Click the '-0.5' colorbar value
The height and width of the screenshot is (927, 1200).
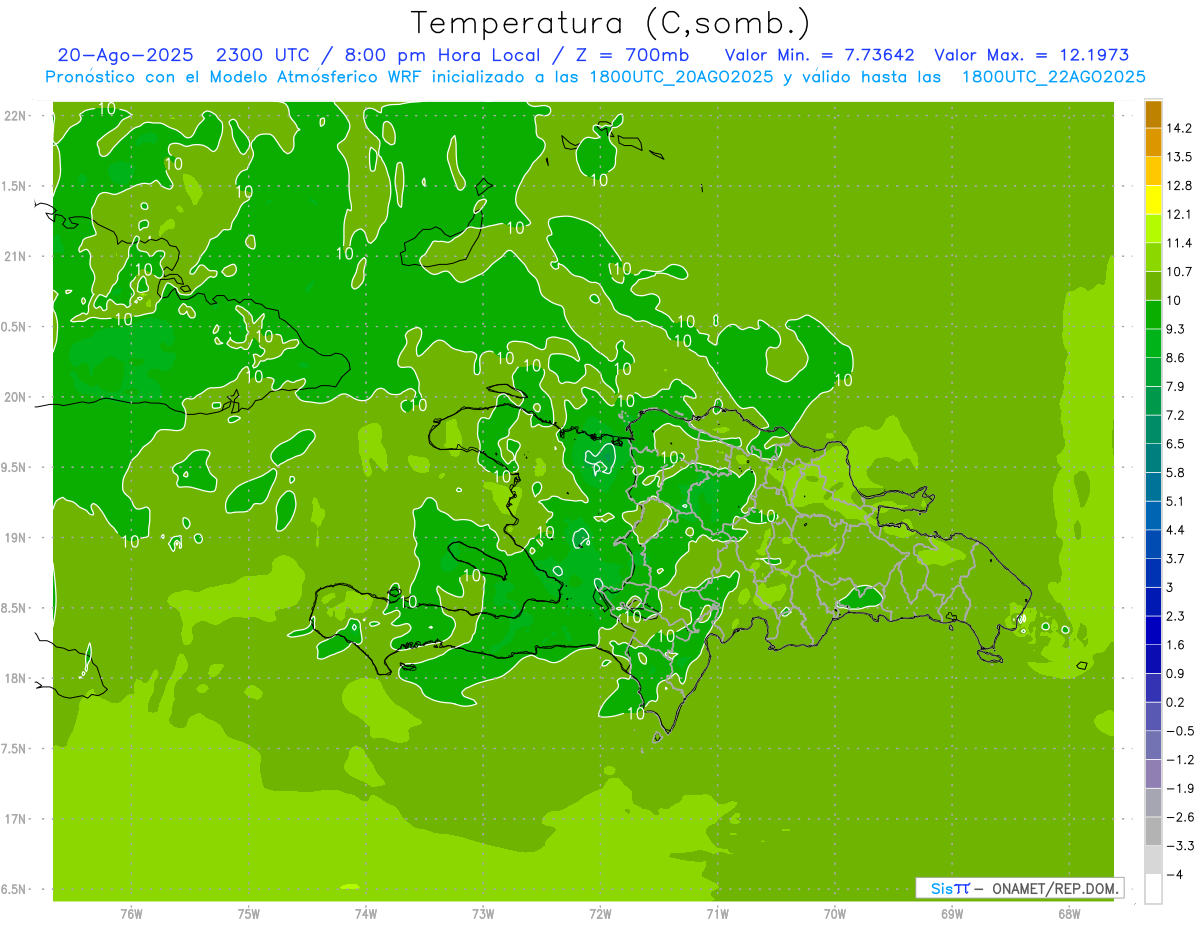[x=1179, y=731]
